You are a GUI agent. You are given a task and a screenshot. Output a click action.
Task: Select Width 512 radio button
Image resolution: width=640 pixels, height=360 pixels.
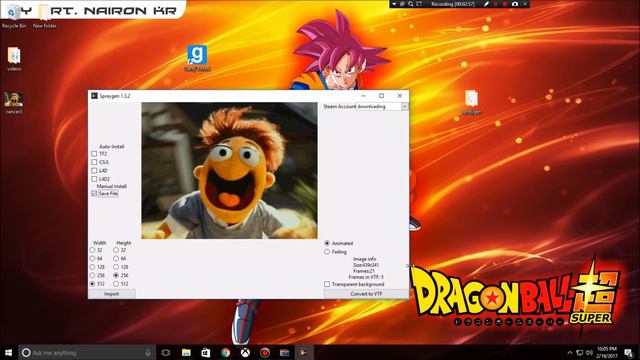pyautogui.click(x=92, y=283)
